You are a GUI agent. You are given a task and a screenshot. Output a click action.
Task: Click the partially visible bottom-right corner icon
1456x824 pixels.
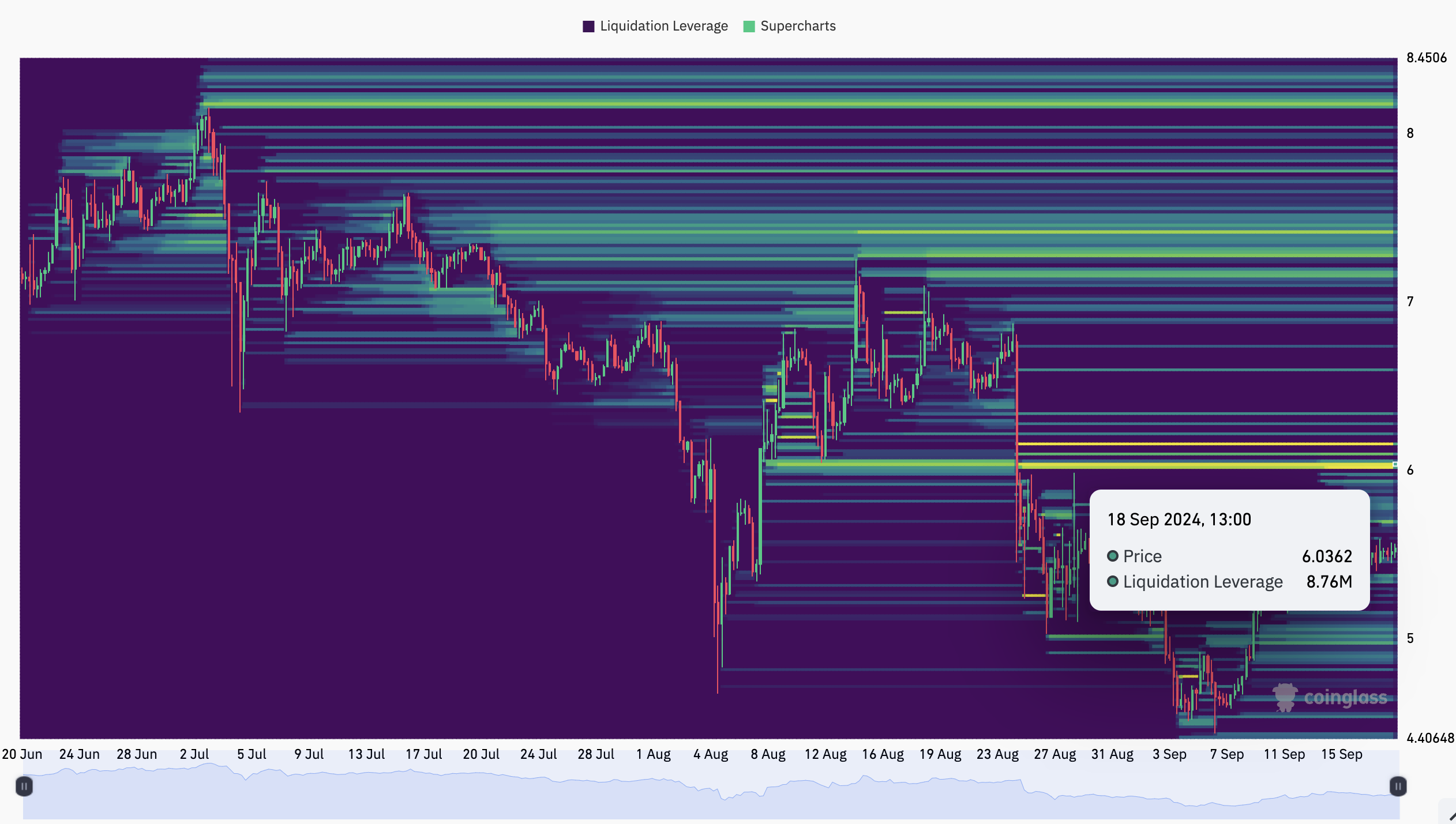(1451, 816)
